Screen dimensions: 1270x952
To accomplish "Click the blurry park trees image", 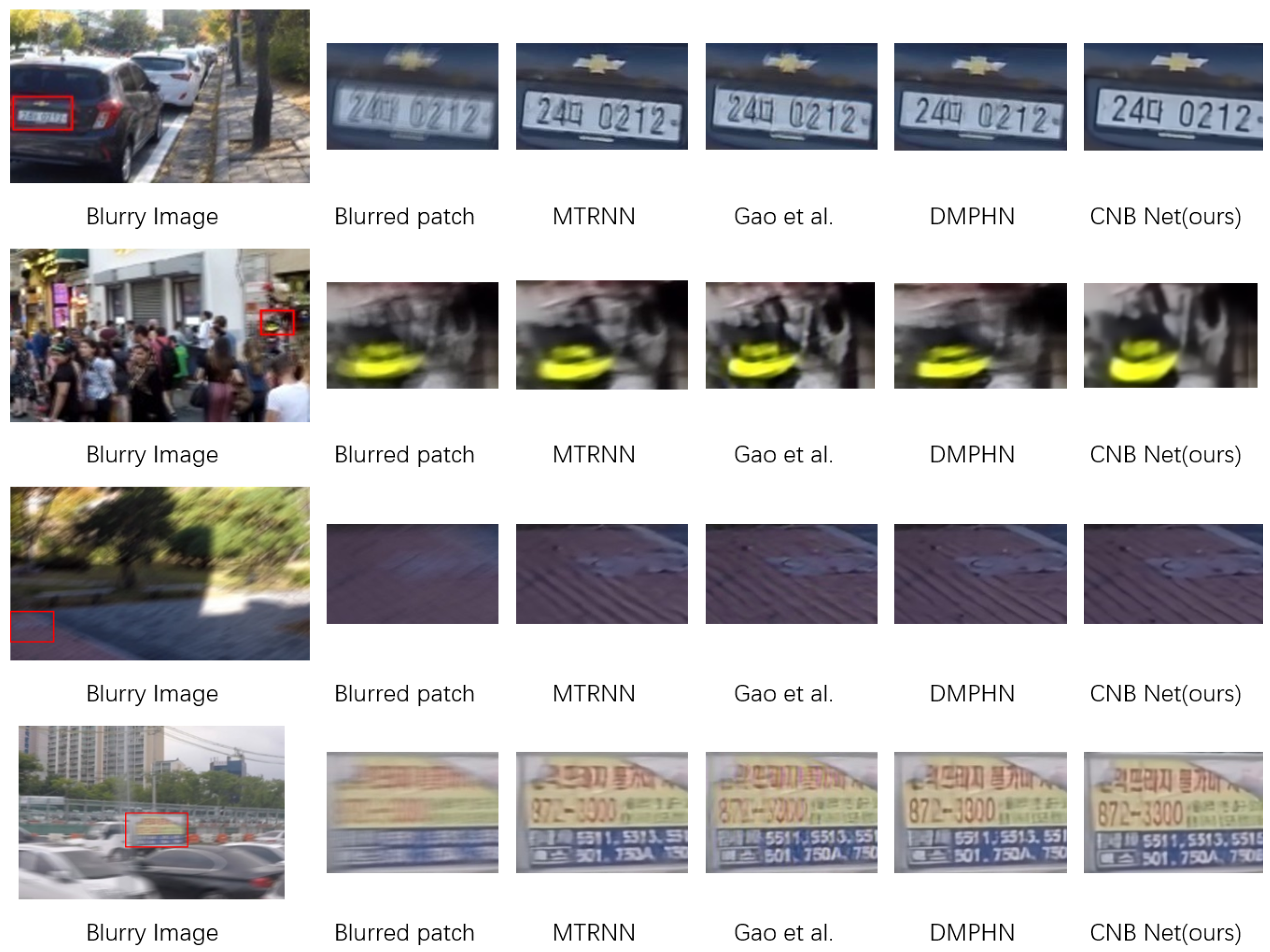I will 159,573.
